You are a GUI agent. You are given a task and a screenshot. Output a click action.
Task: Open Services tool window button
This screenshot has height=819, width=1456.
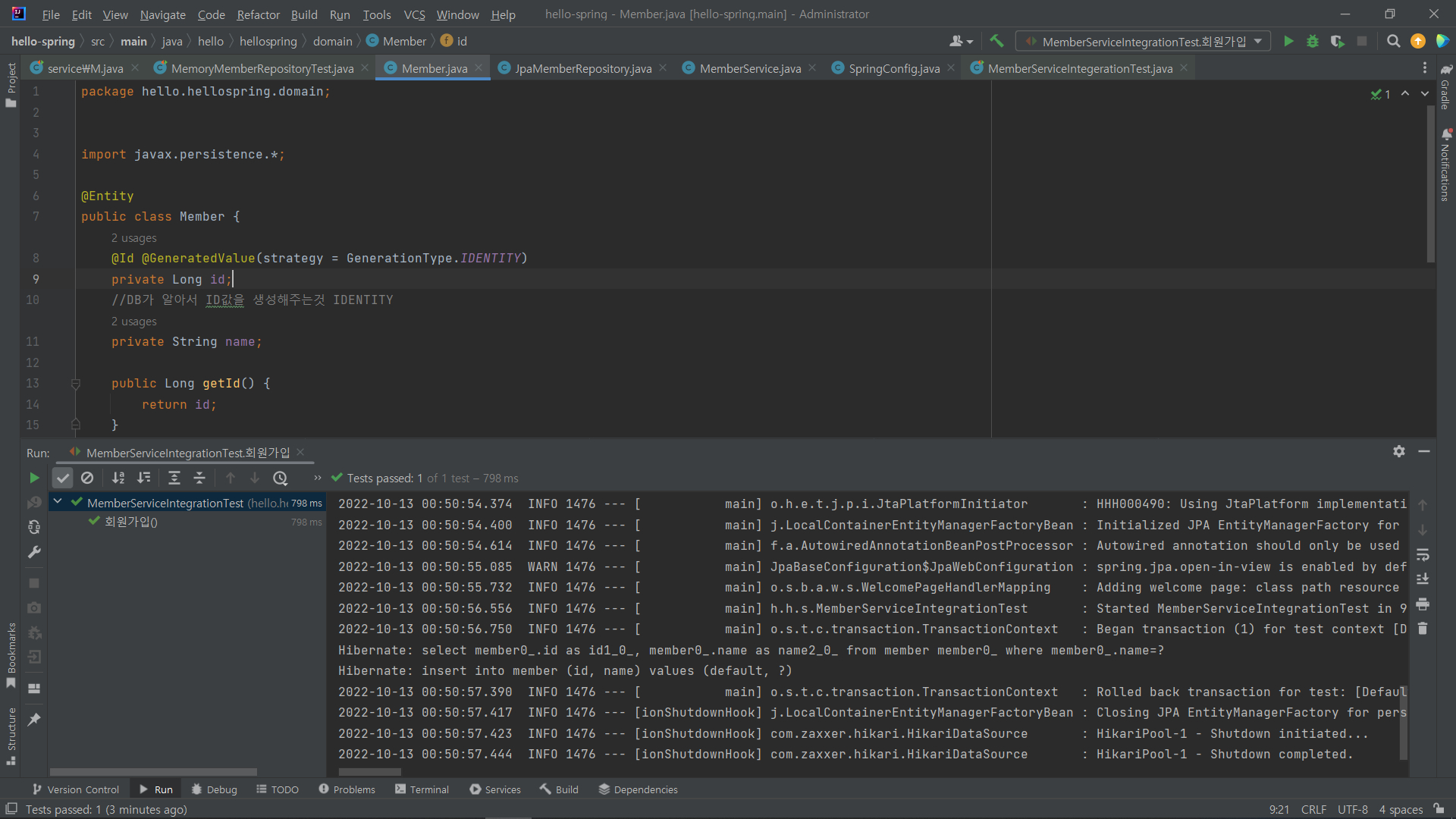[x=495, y=789]
